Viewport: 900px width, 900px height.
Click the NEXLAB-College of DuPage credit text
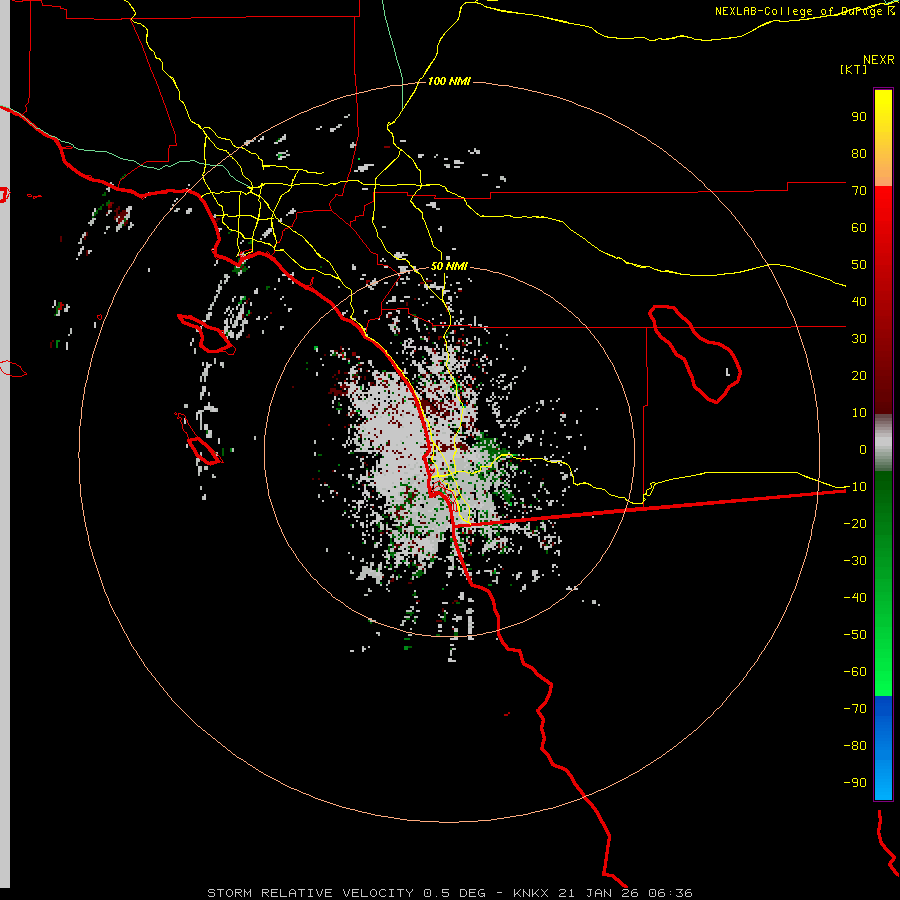805,11
